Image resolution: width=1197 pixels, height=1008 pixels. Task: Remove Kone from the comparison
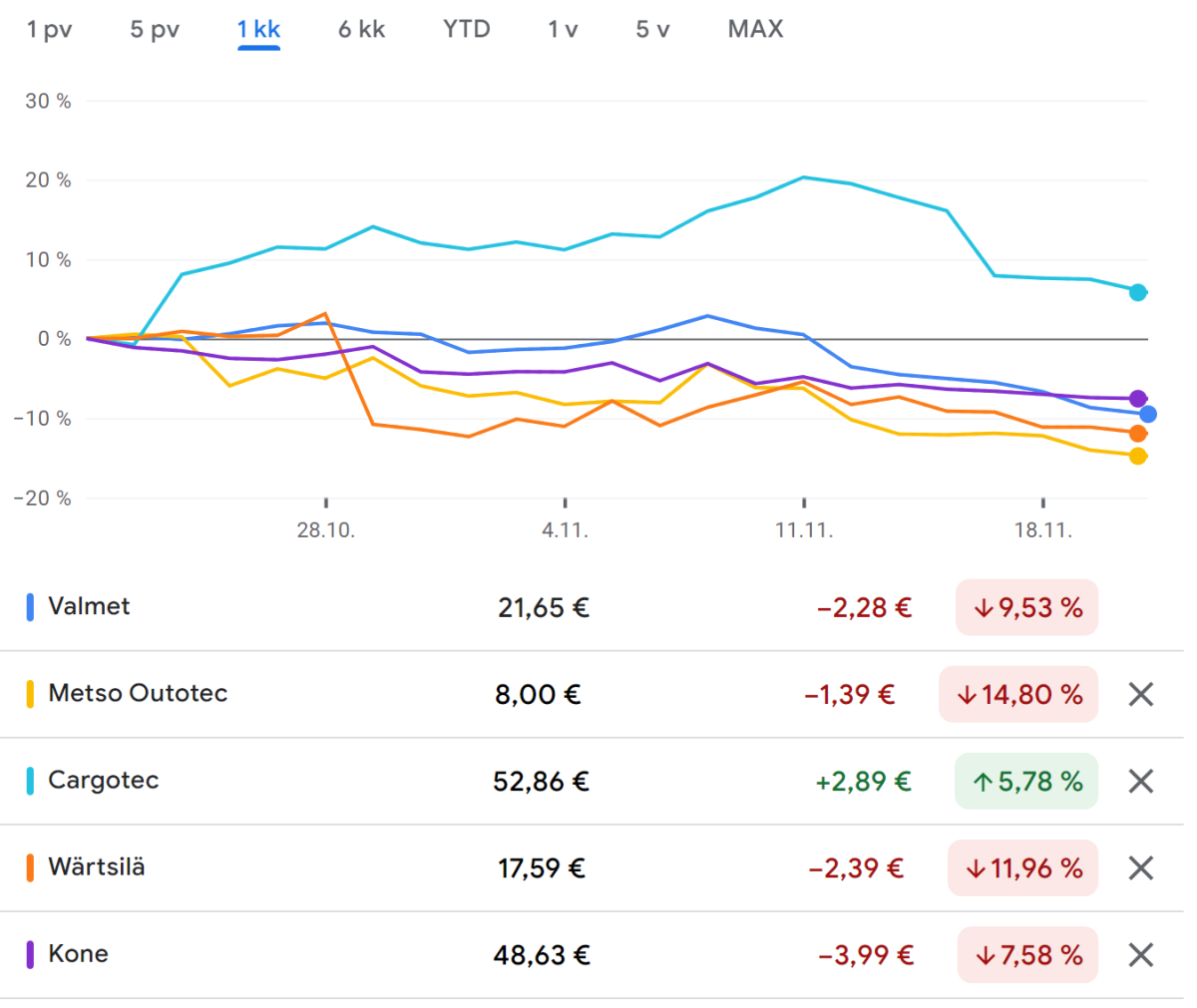pyautogui.click(x=1140, y=955)
